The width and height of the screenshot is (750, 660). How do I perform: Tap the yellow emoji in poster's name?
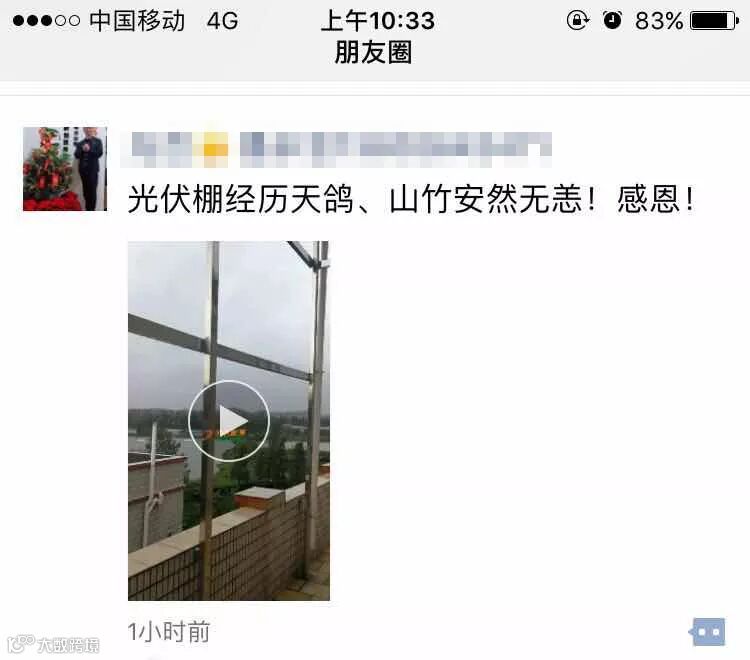pos(215,149)
